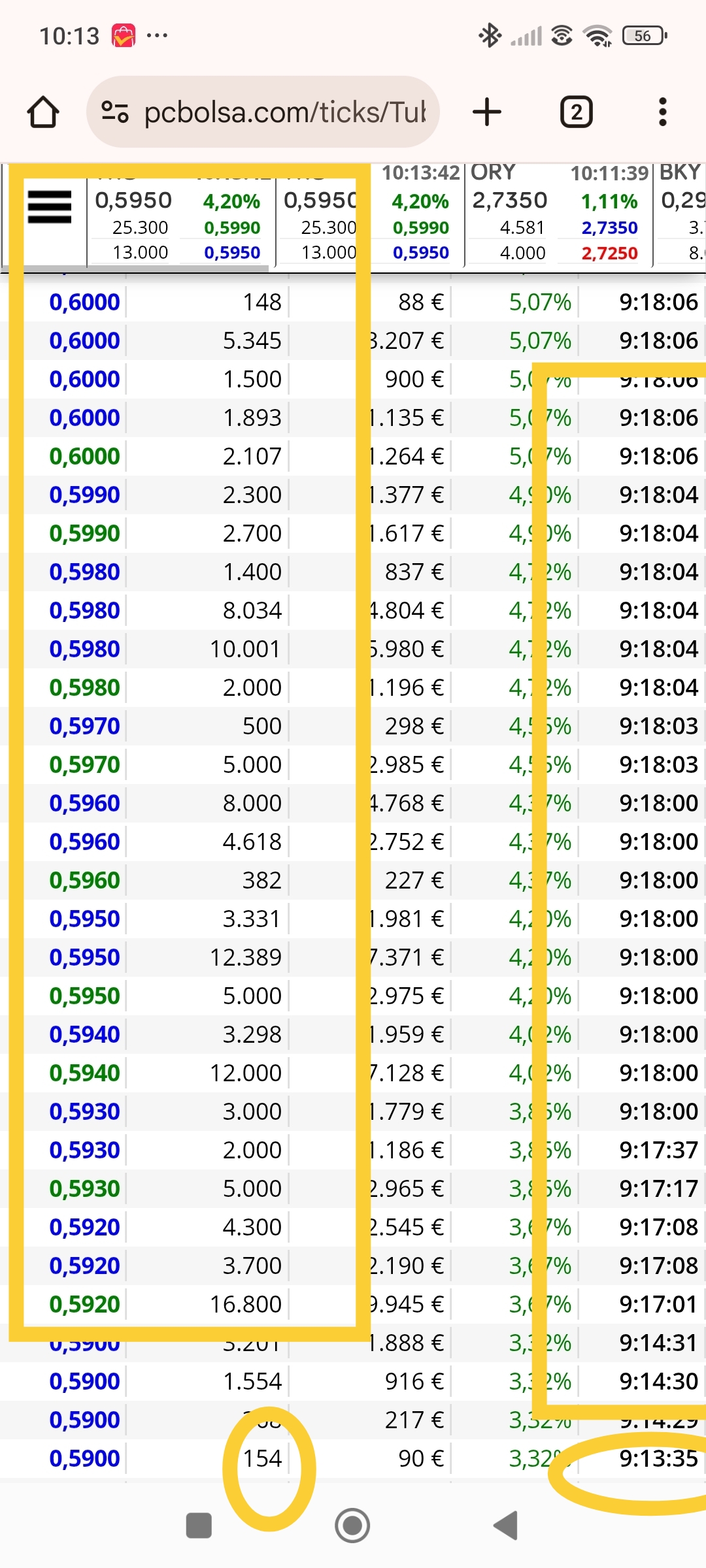Select volume cell 8.034
Image resolution: width=706 pixels, height=1568 pixels.
[x=252, y=610]
